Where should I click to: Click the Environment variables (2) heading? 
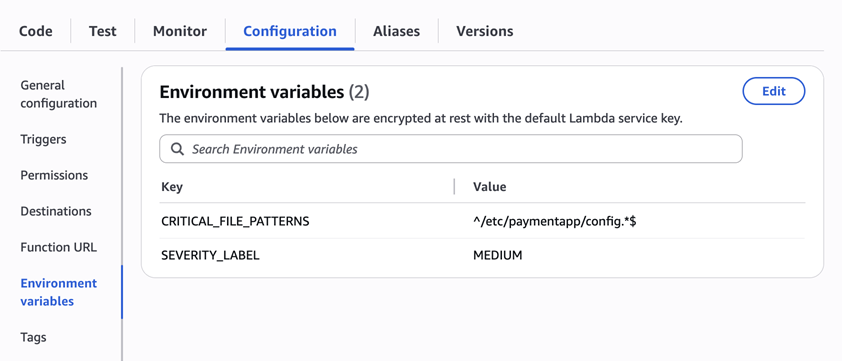click(264, 92)
